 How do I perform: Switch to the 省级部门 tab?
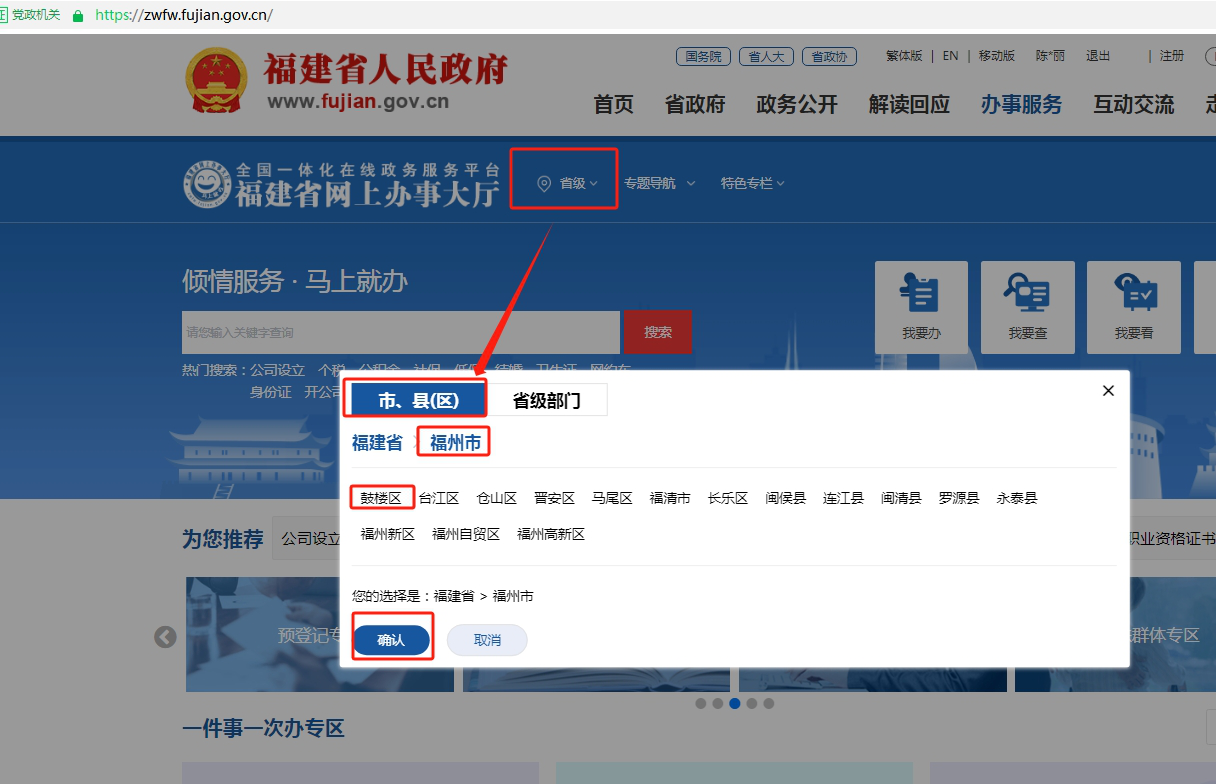tap(547, 398)
